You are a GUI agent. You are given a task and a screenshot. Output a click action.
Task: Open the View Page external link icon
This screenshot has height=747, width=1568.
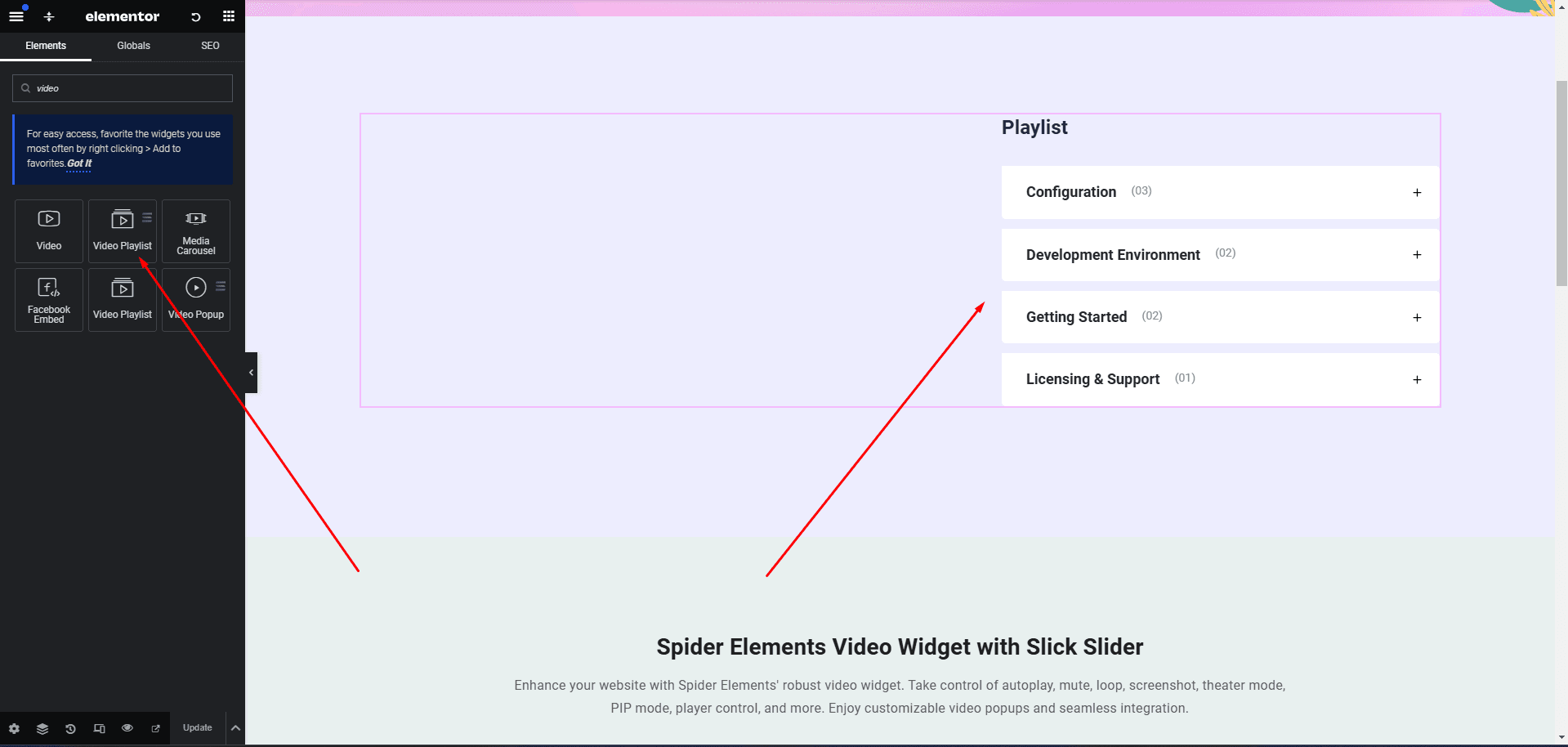coord(156,728)
